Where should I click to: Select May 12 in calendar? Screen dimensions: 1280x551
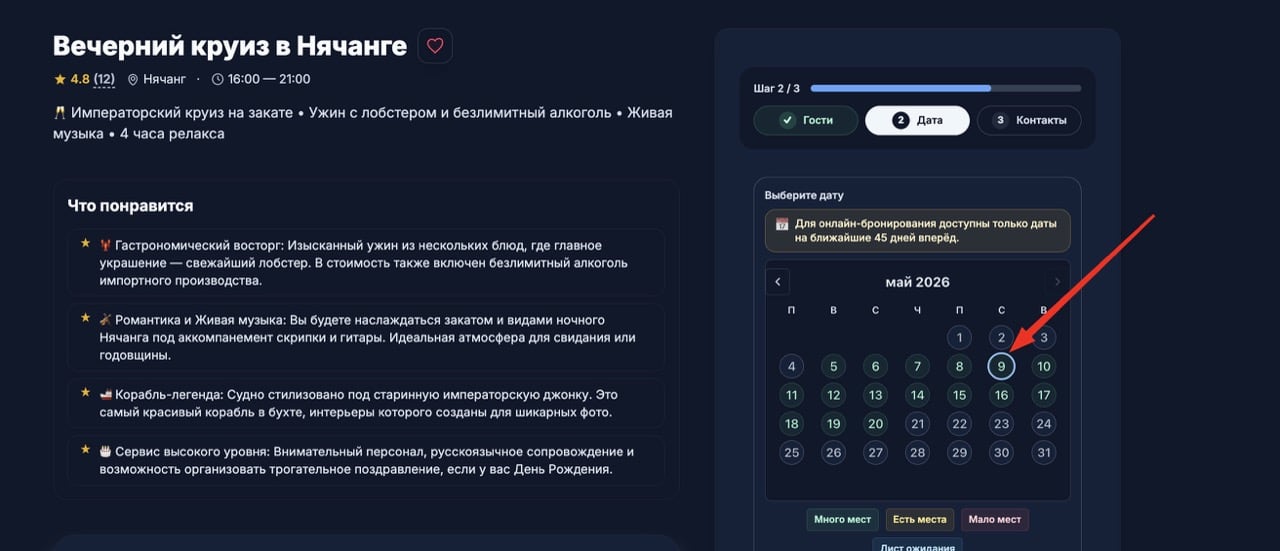(833, 395)
